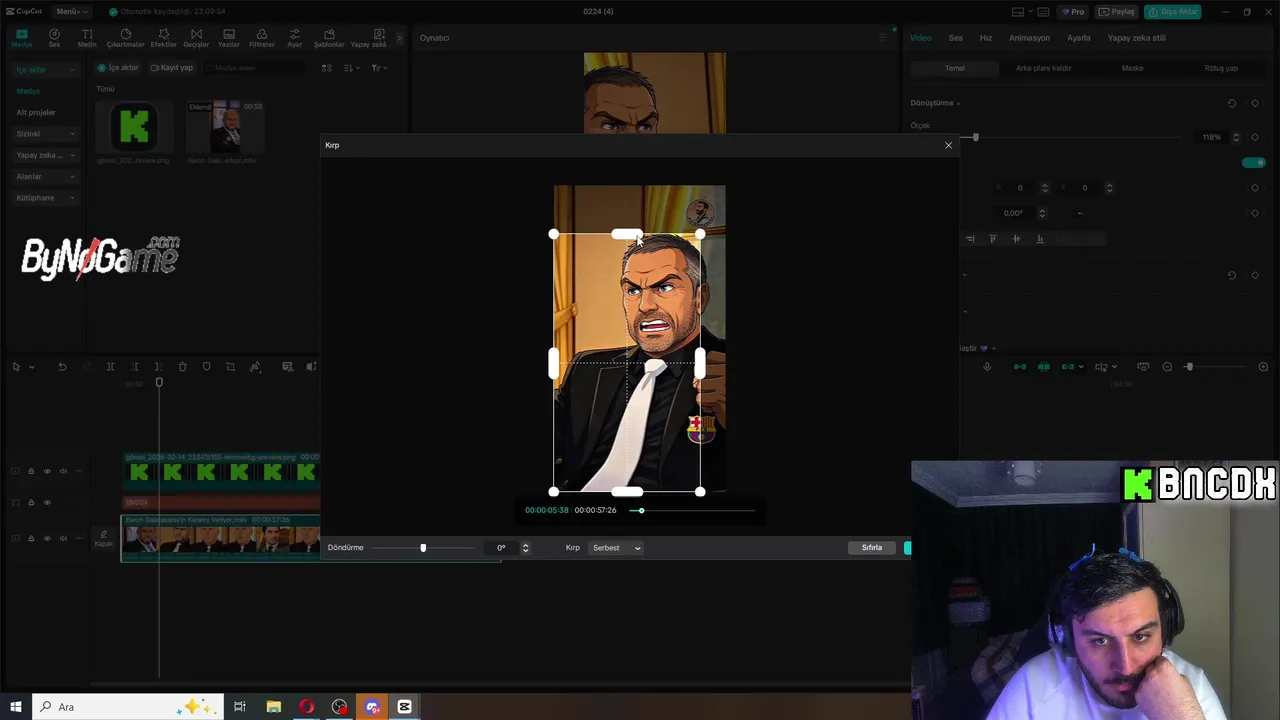1280x720 pixels.
Task: Switch to the Animasyon tab
Action: pos(1029,38)
